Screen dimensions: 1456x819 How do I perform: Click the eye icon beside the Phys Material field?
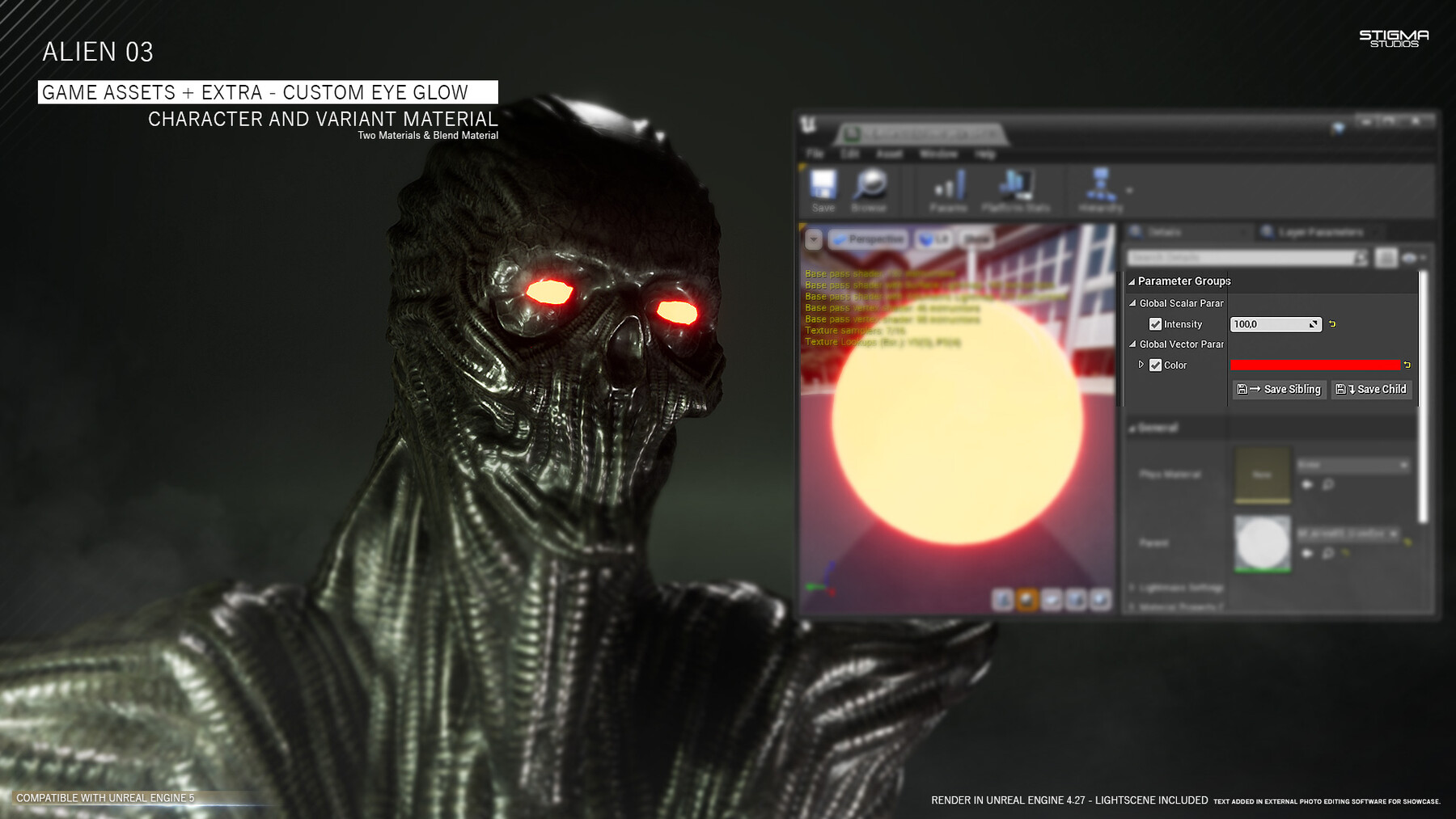[1308, 484]
